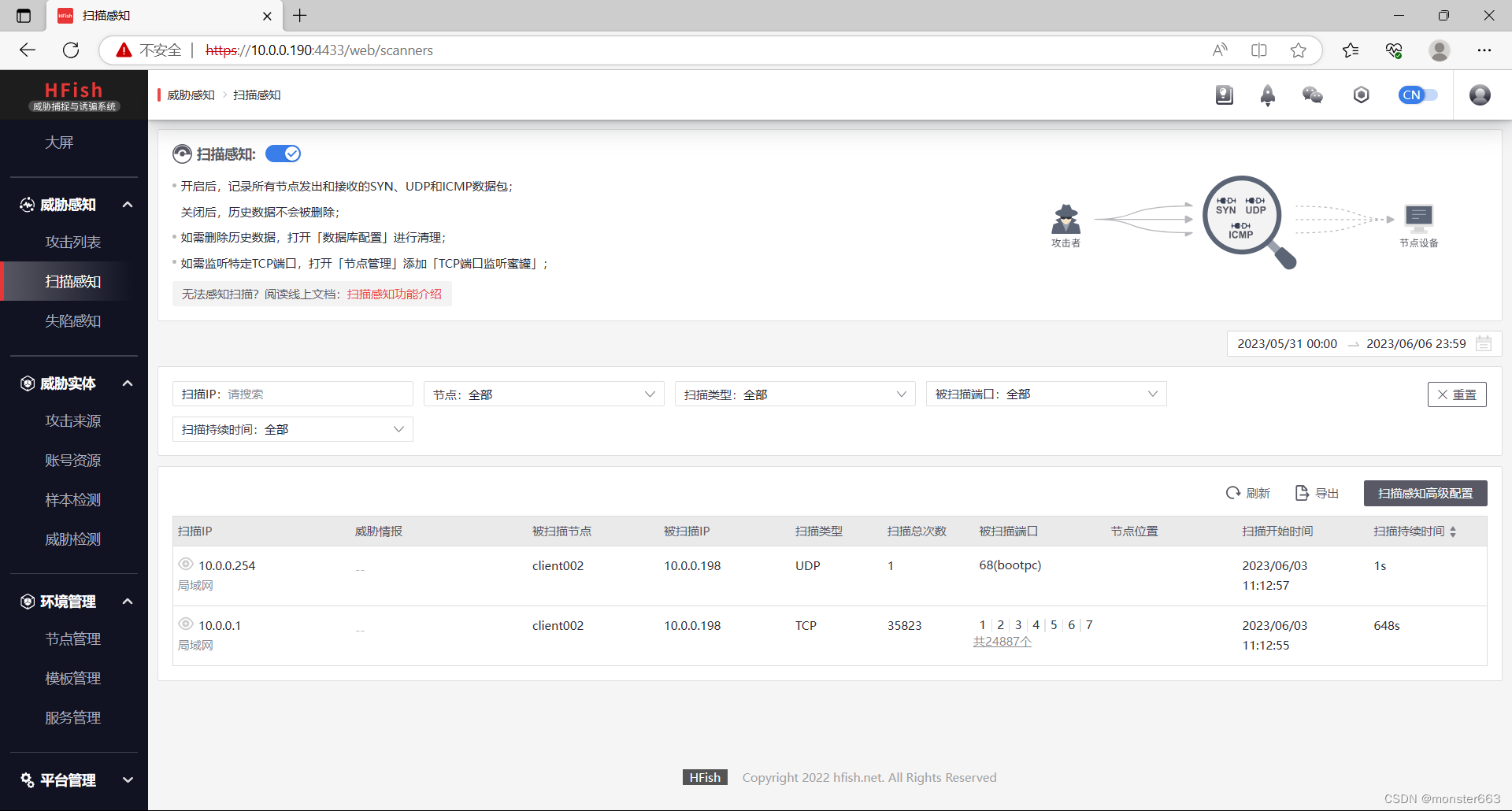Reload the page with refresh button
Screen dimensions: 1512x811
71,50
